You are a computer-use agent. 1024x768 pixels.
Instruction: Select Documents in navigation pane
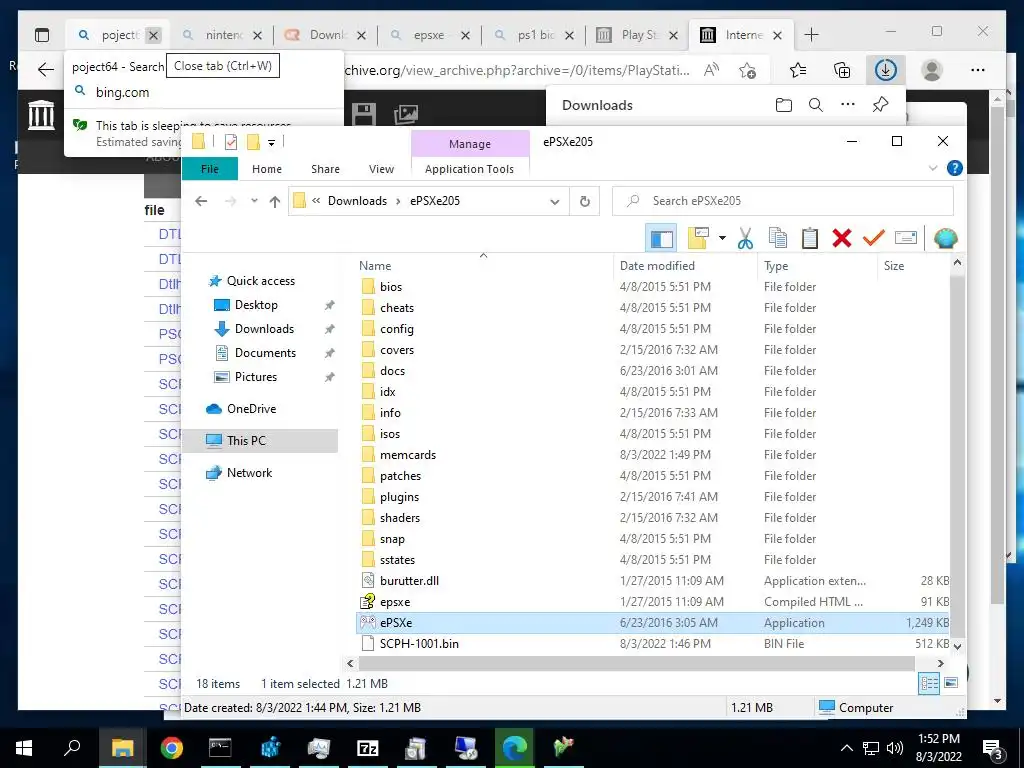coord(265,353)
